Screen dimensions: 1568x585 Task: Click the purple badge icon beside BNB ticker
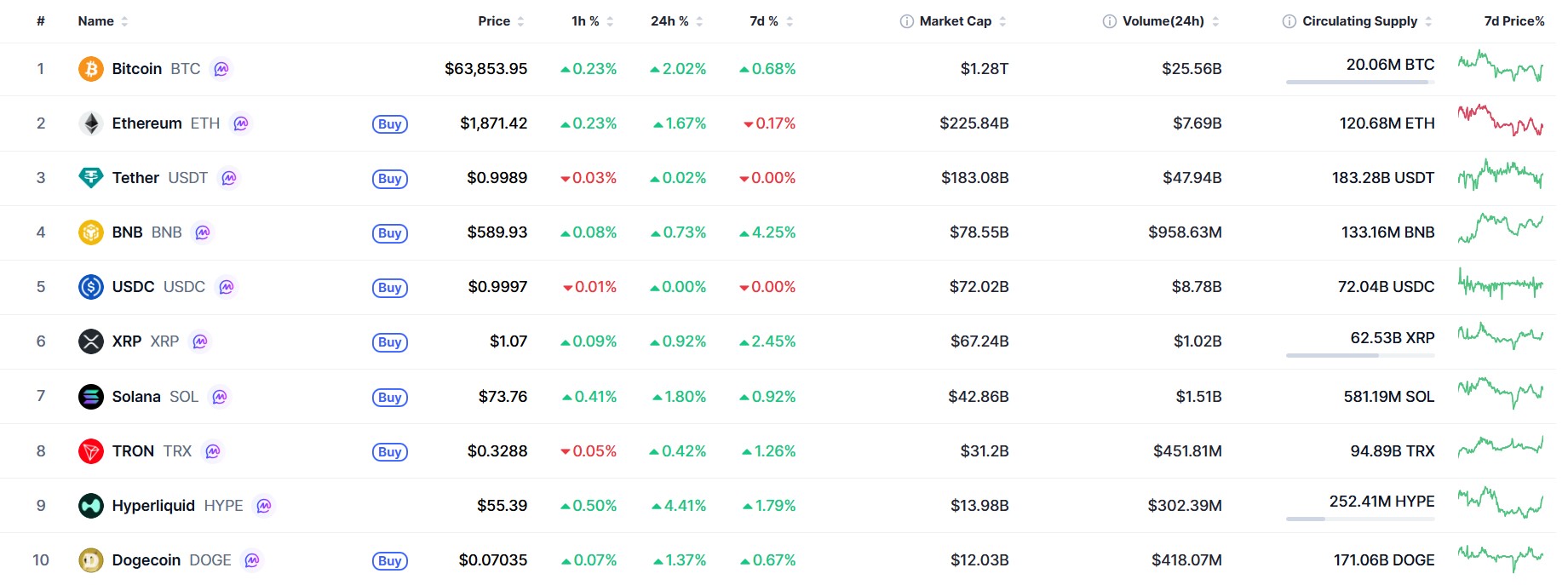[203, 232]
